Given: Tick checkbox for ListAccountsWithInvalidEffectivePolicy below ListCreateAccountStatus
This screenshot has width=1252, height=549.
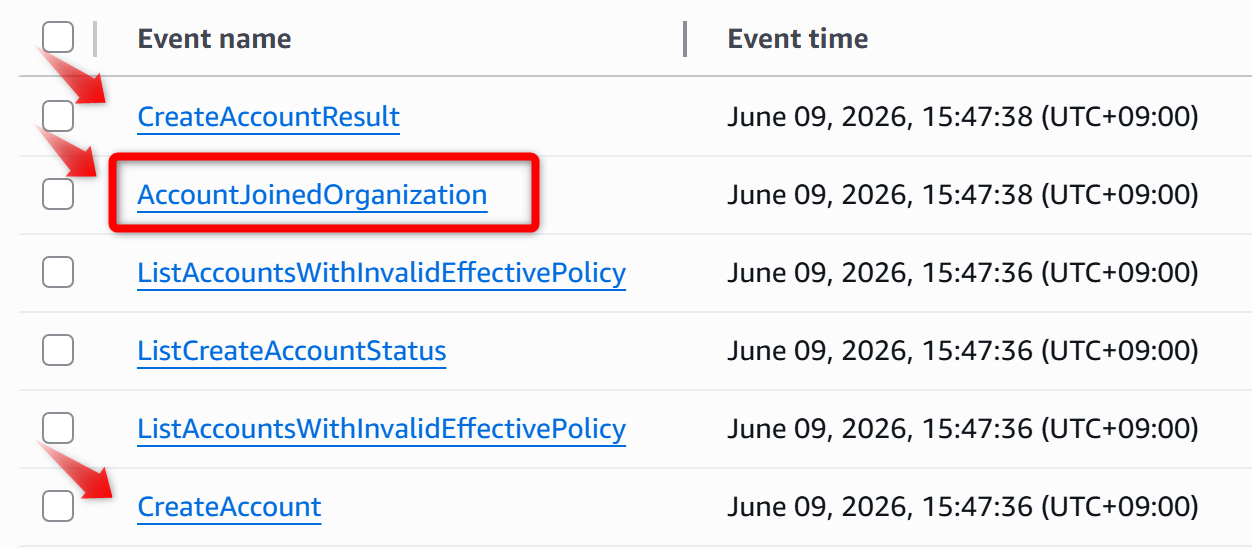Looking at the screenshot, I should (x=58, y=428).
